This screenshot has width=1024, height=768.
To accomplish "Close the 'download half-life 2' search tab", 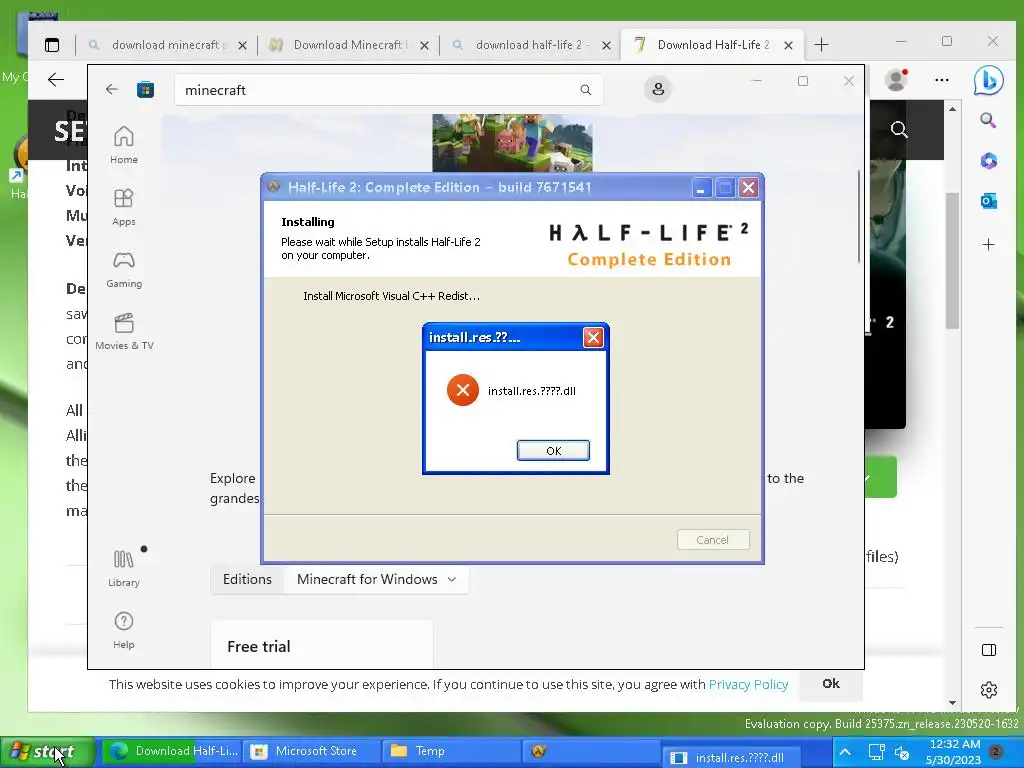I will click(607, 46).
